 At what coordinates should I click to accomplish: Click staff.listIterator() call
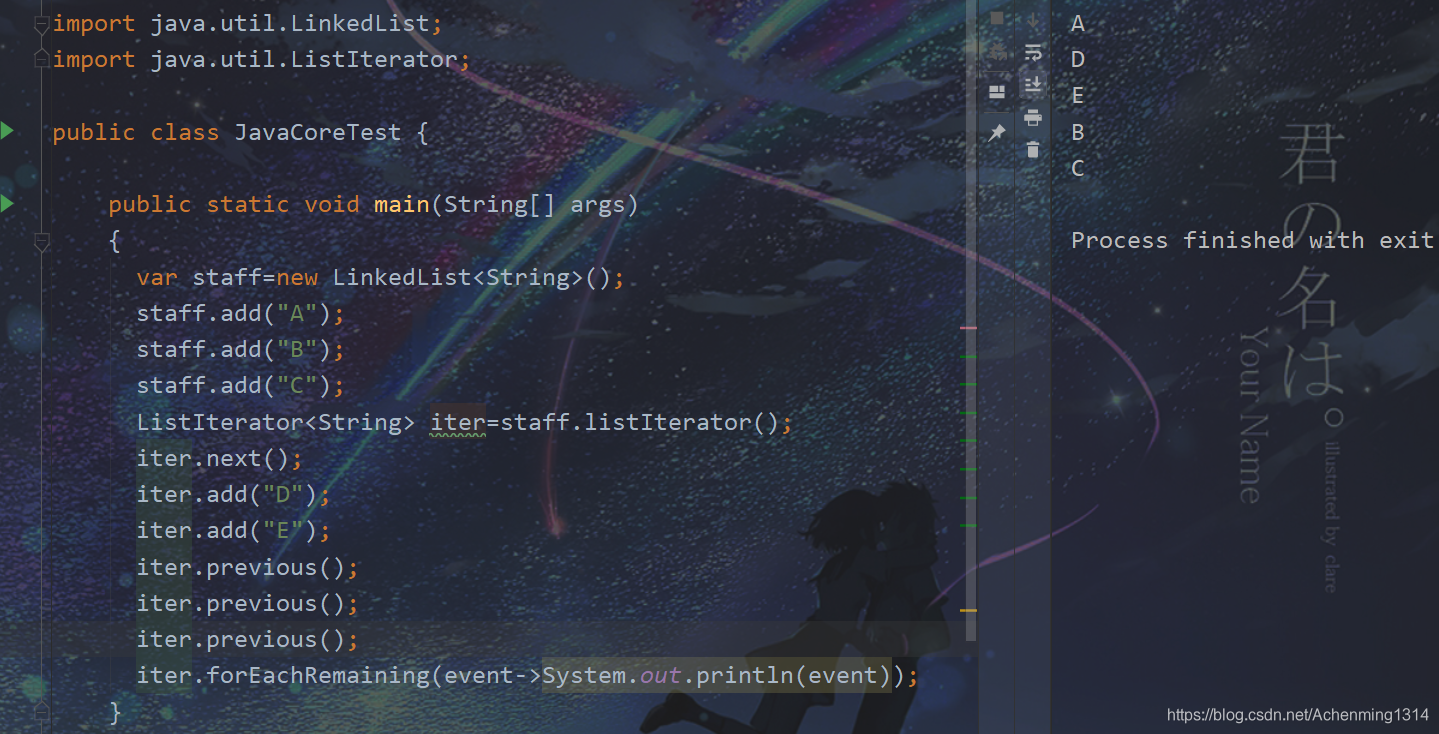pyautogui.click(x=640, y=422)
